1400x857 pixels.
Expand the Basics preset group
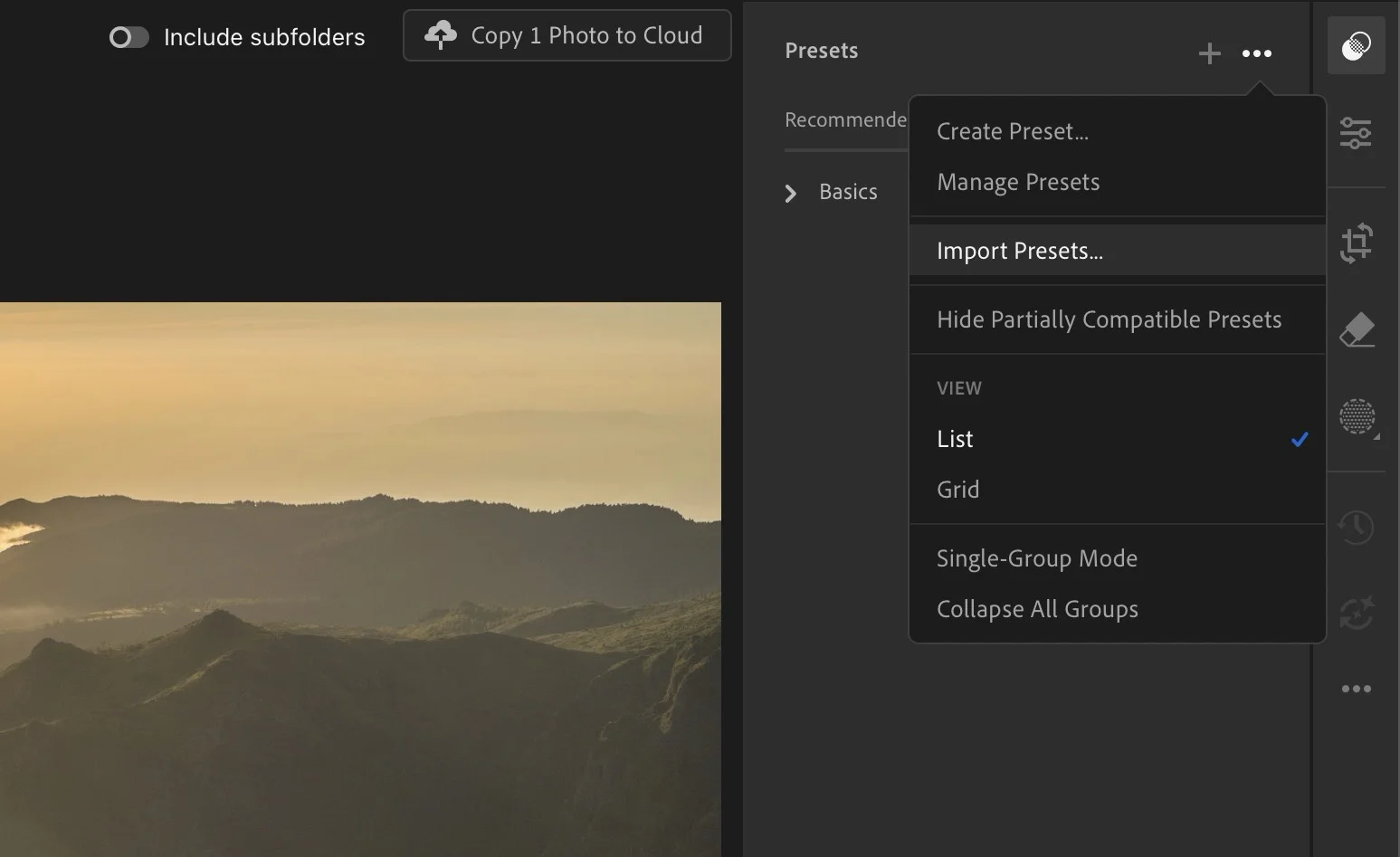pyautogui.click(x=790, y=192)
